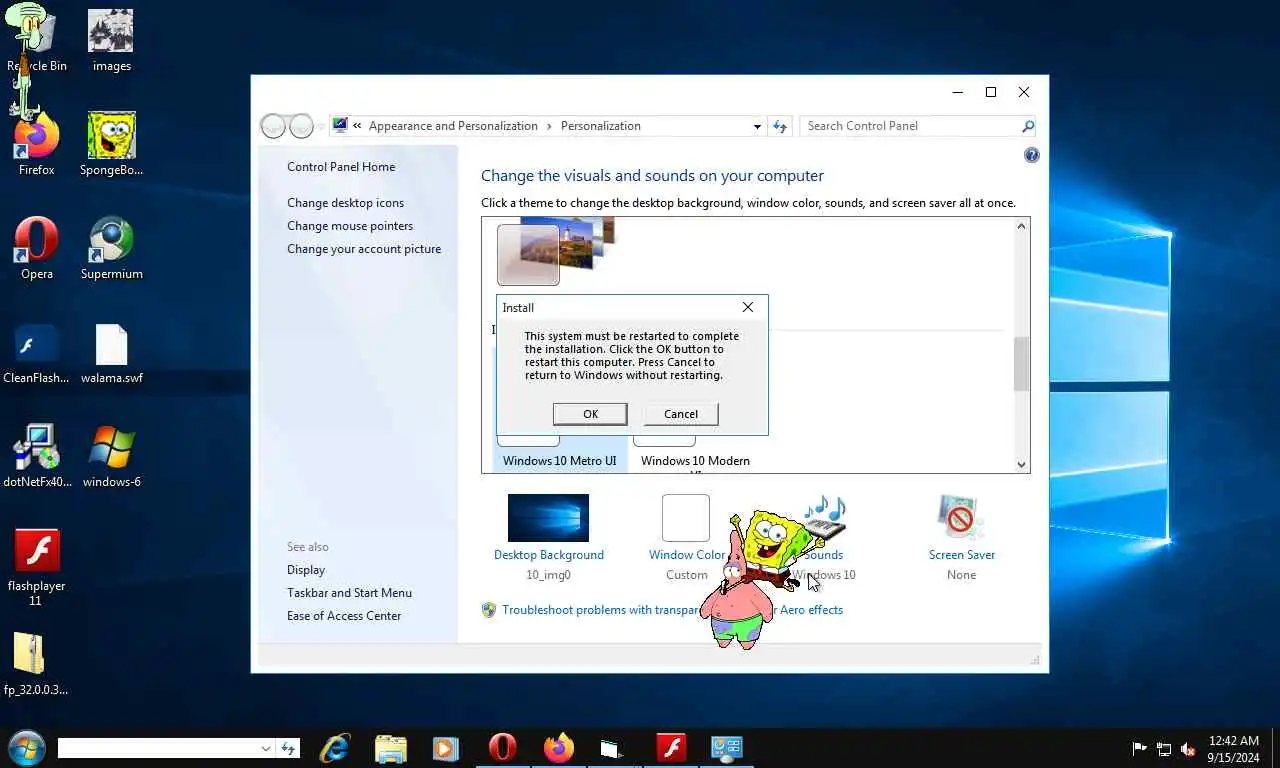1280x768 pixels.
Task: Click the theme list scrollbar thumb
Action: pyautogui.click(x=1021, y=364)
